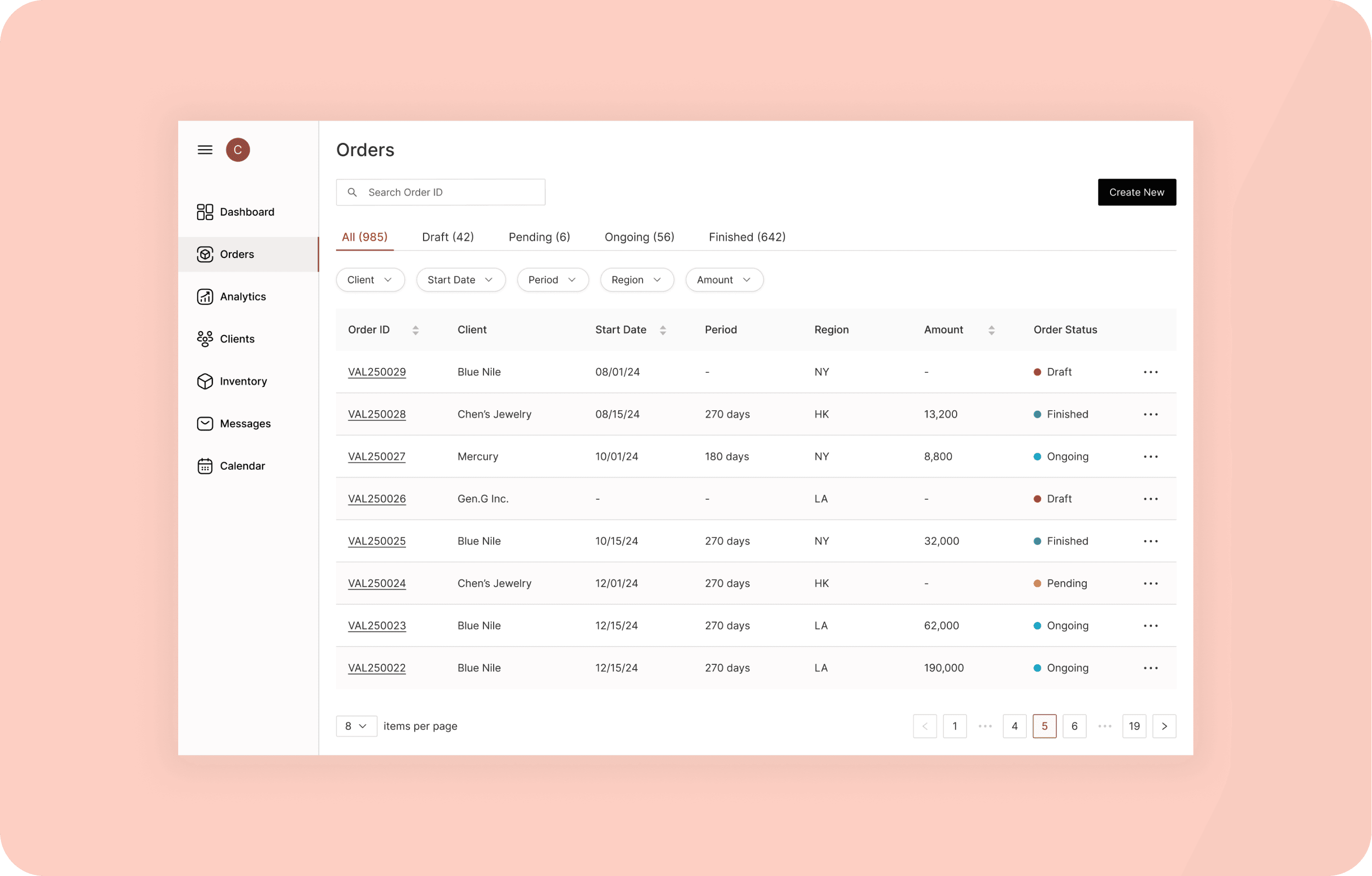
Task: Click the Create New button
Action: 1136,193
